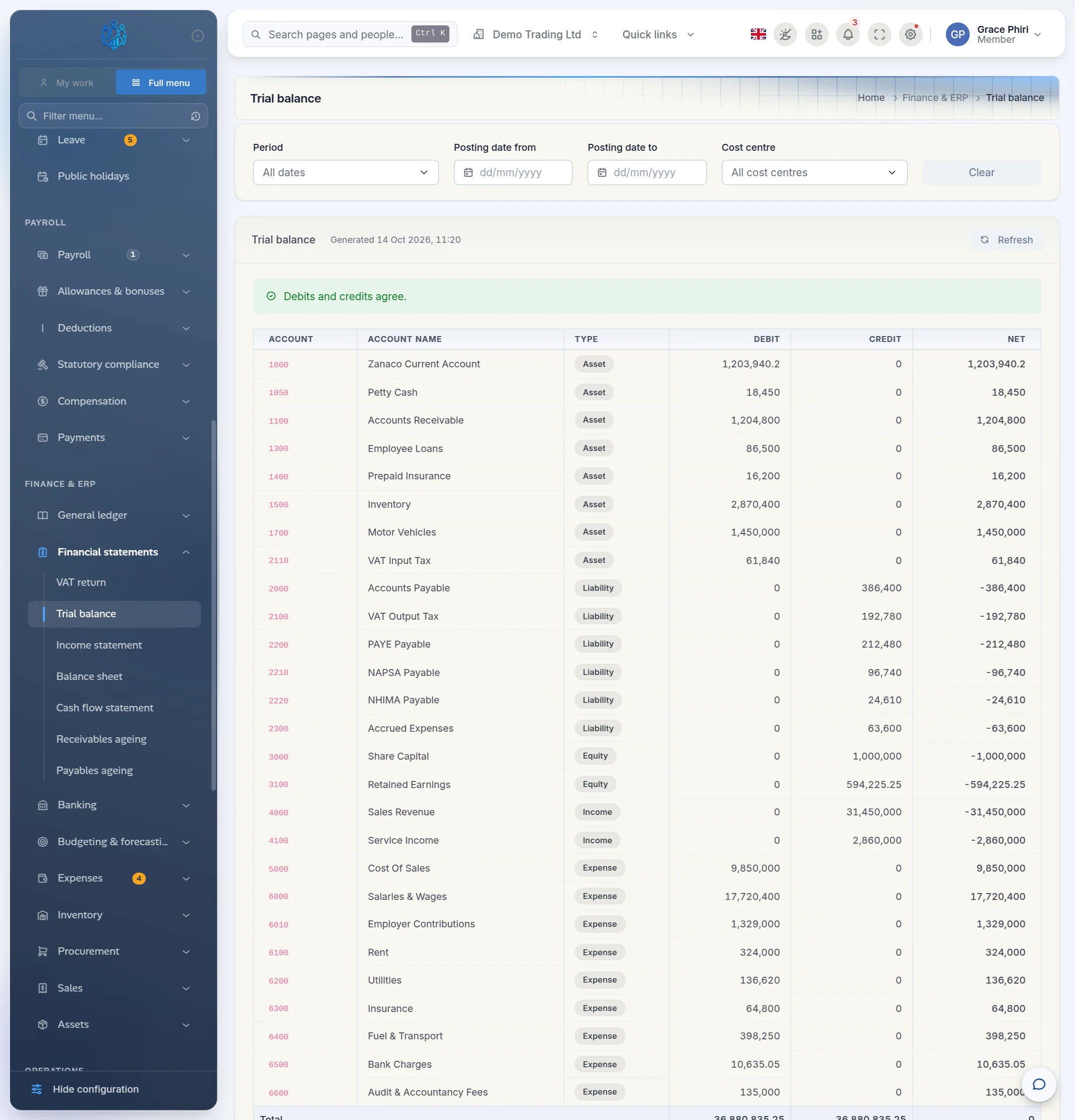Open notifications bell icon
Image resolution: width=1075 pixels, height=1120 pixels.
pyautogui.click(x=848, y=34)
